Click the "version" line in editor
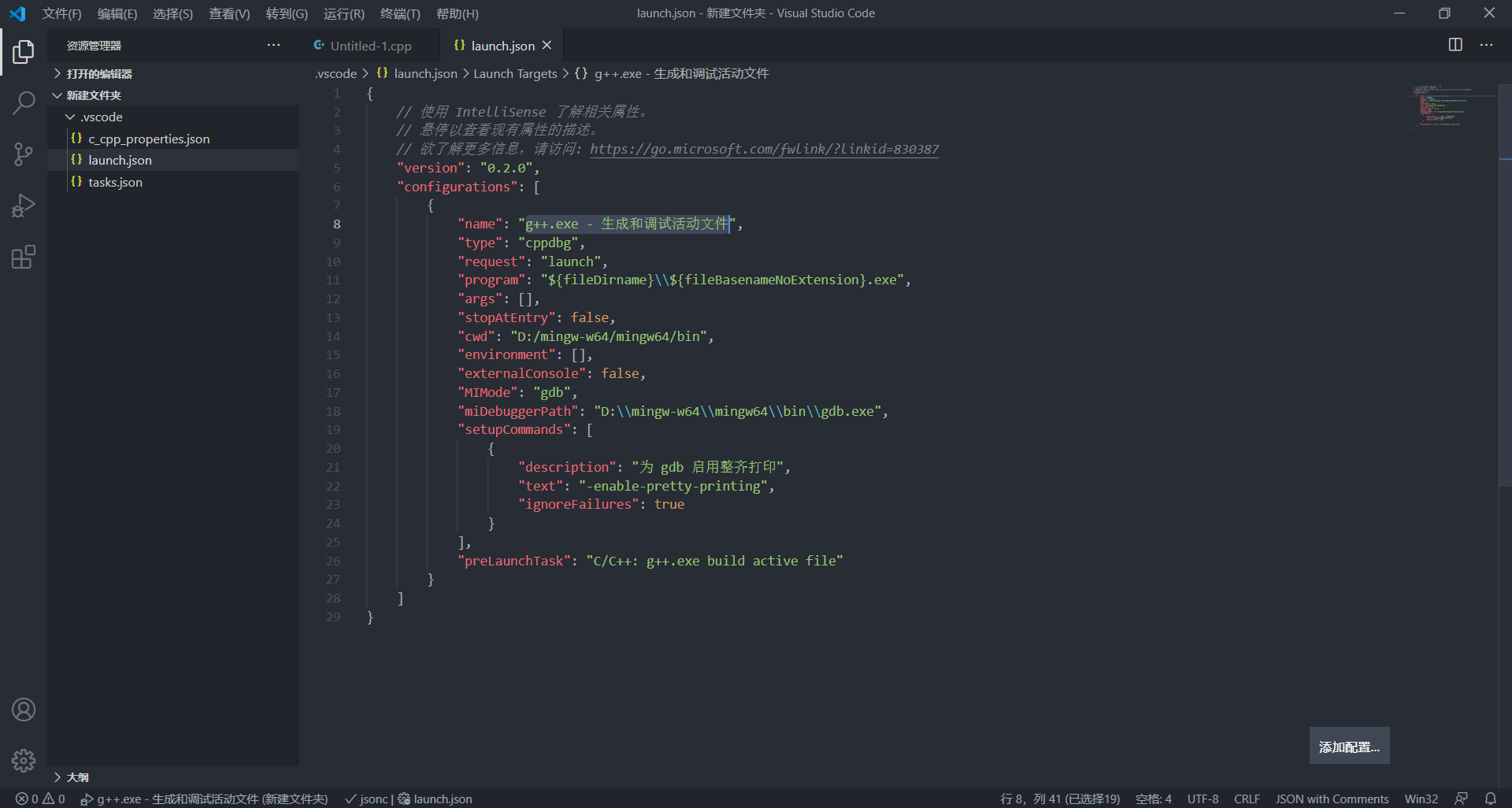Viewport: 1512px width, 808px height. (x=468, y=168)
